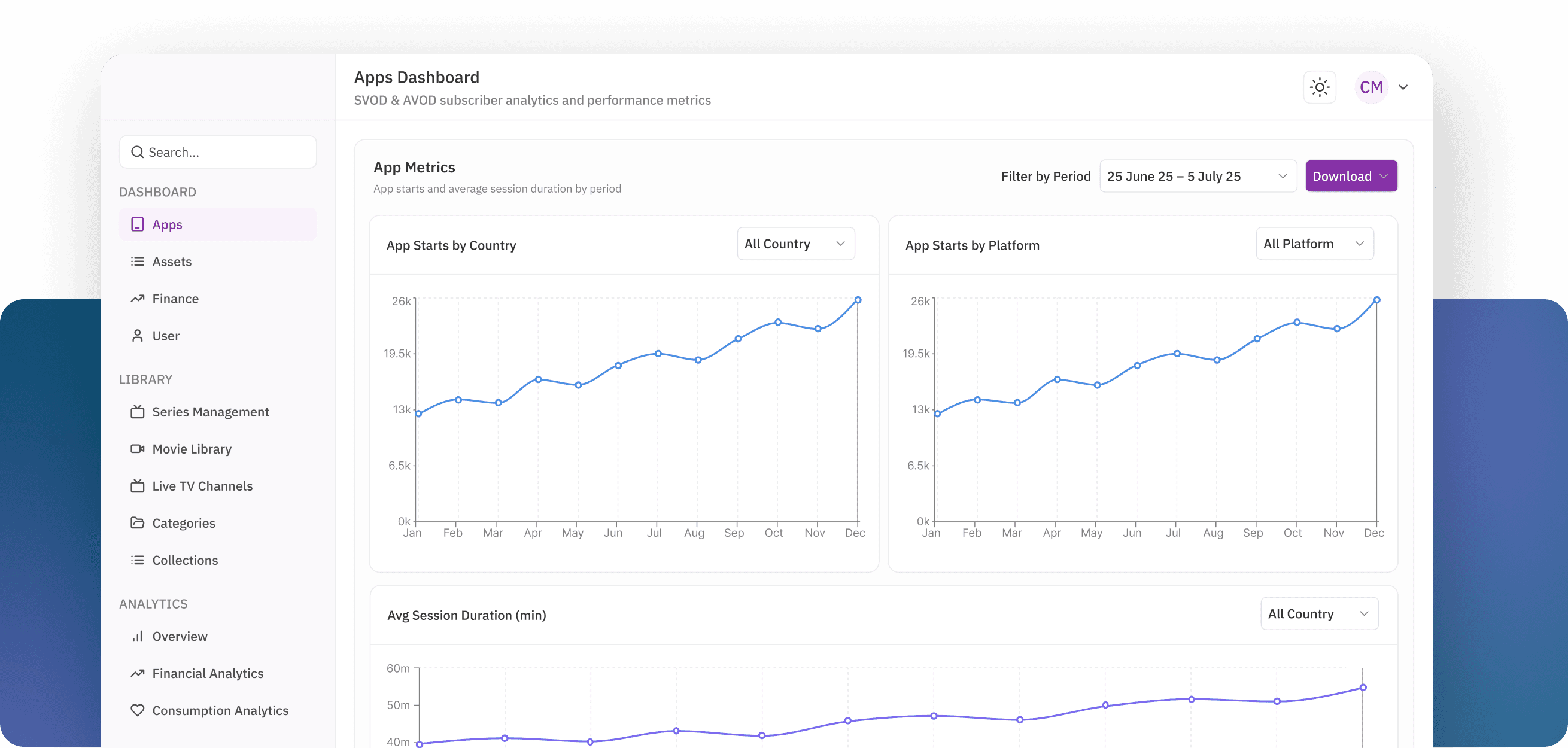The width and height of the screenshot is (1568, 748).
Task: Toggle the light/dark theme sun icon
Action: point(1320,87)
